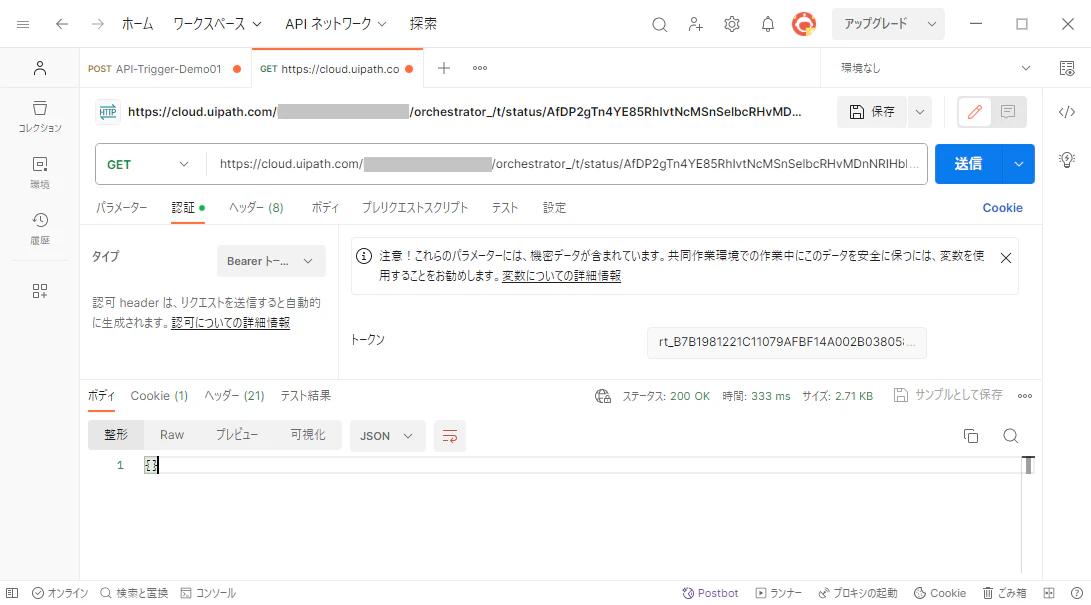This screenshot has width=1091, height=605.
Task: Open the response options dots menu
Action: [1024, 396]
